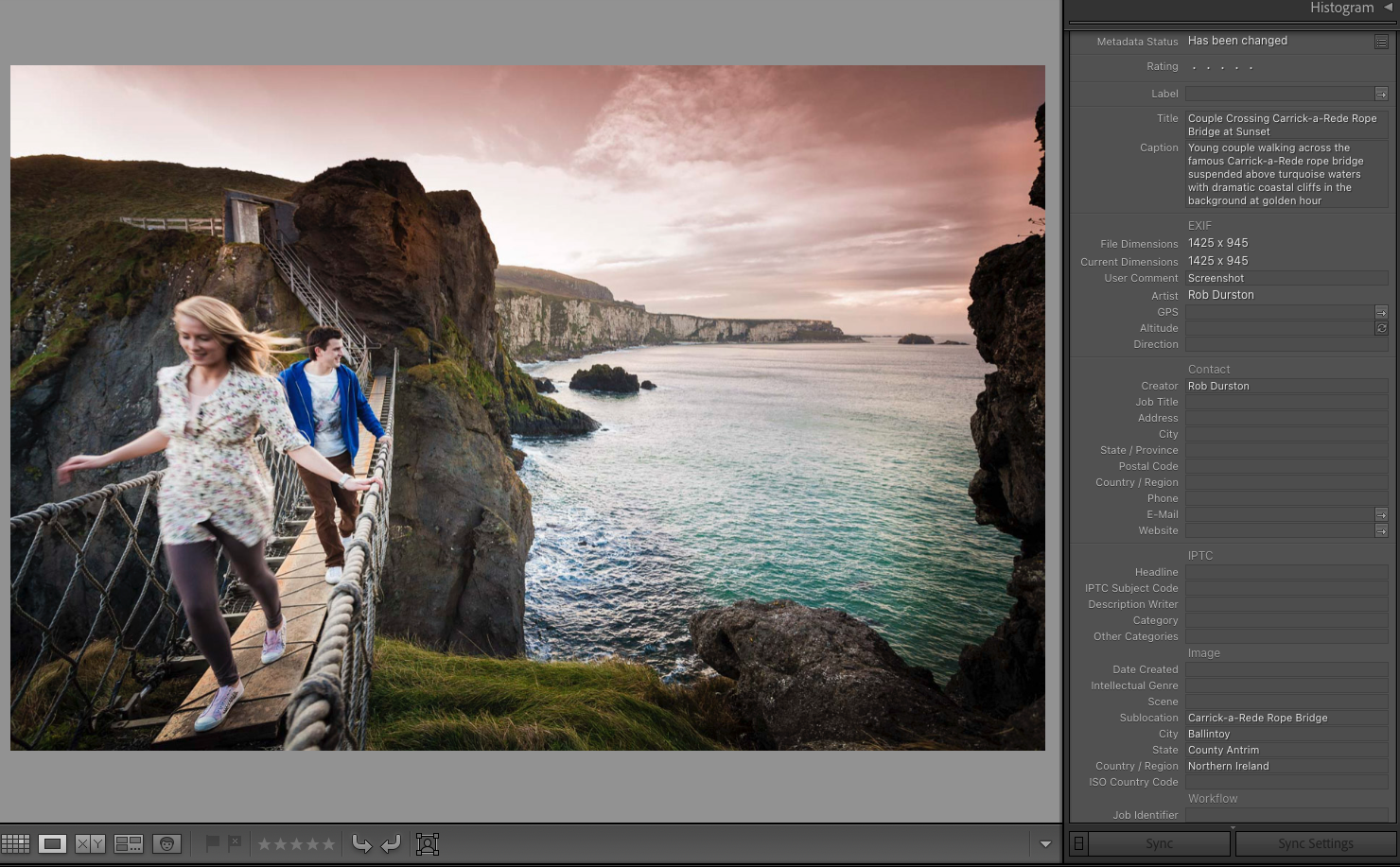The height and width of the screenshot is (867, 1400).
Task: Set three-star rating in toolbar
Action: pyautogui.click(x=296, y=843)
